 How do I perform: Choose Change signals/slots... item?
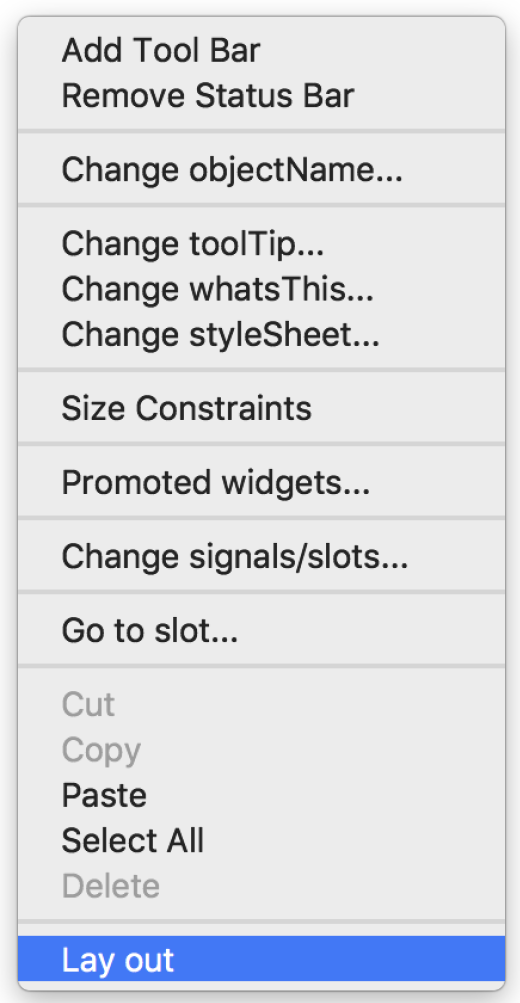(261, 557)
